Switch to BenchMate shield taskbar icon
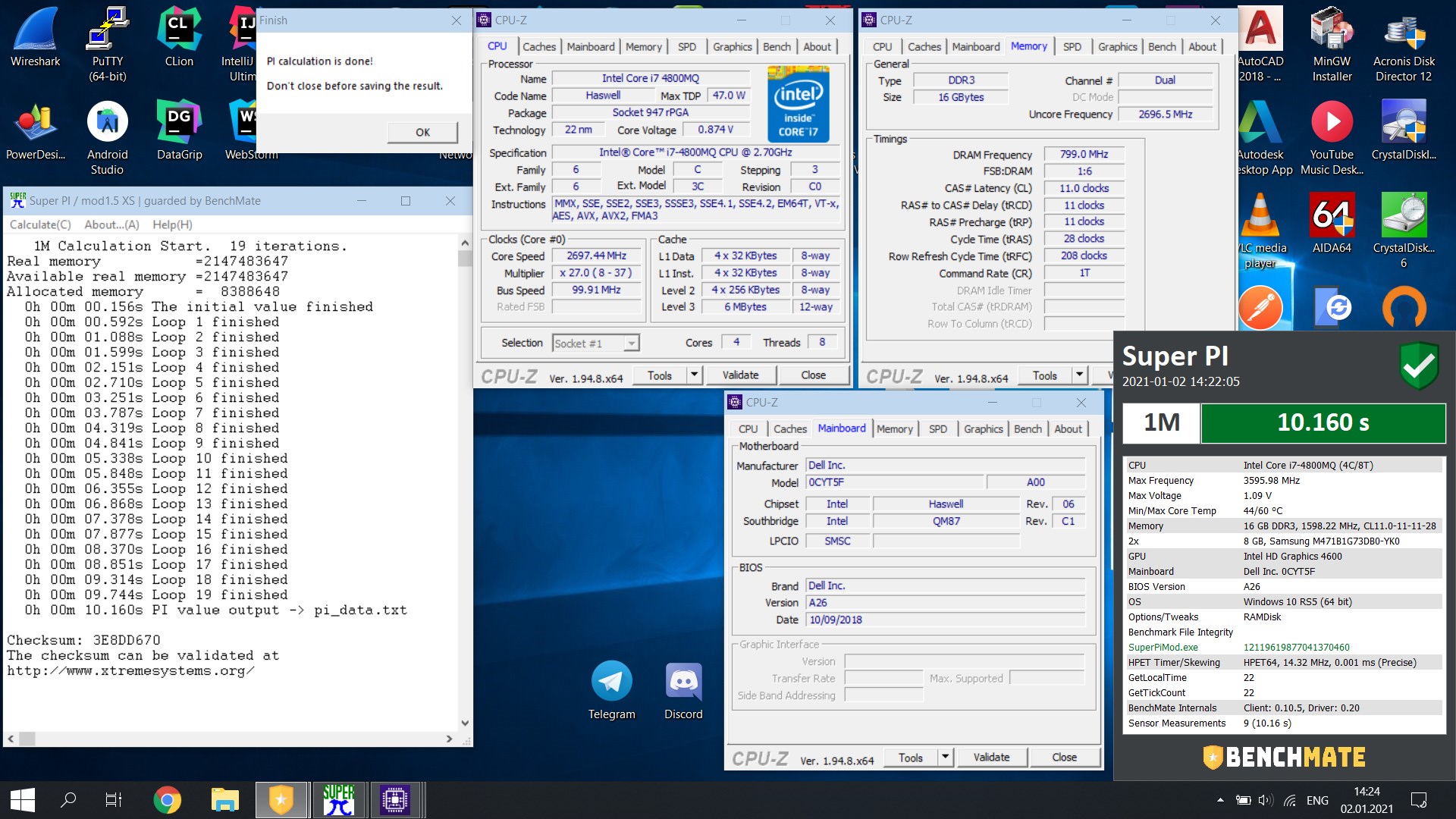This screenshot has height=819, width=1456. click(x=281, y=800)
